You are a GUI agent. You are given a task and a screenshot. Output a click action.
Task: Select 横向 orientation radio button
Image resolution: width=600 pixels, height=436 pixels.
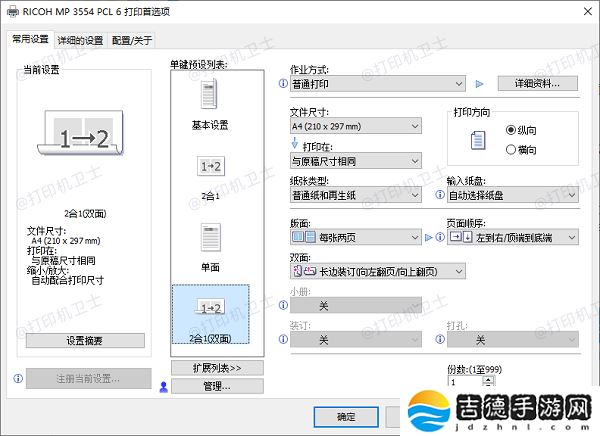pos(511,149)
